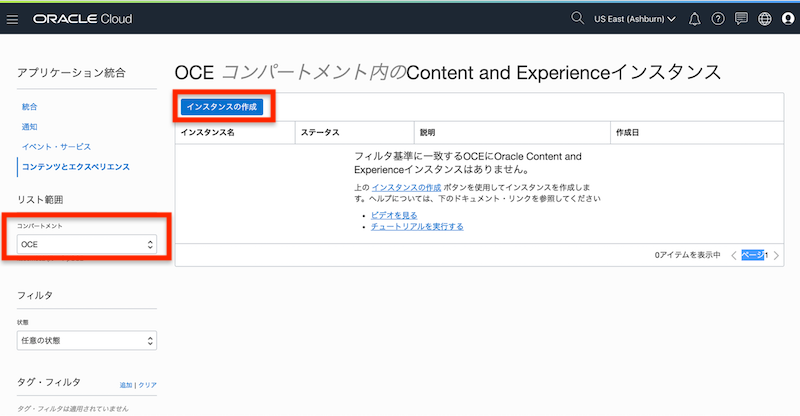Sort by the インスタンス名 column header
Image resolution: width=800 pixels, height=416 pixels.
[208, 132]
